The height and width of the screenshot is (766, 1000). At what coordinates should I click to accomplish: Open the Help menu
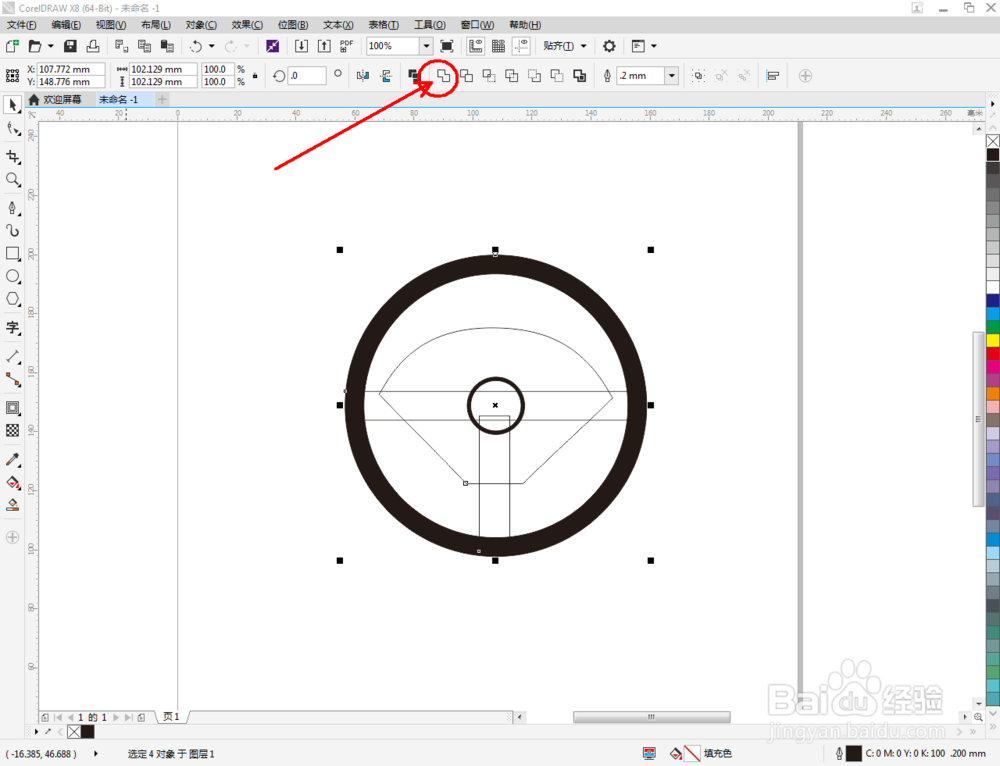pyautogui.click(x=525, y=25)
